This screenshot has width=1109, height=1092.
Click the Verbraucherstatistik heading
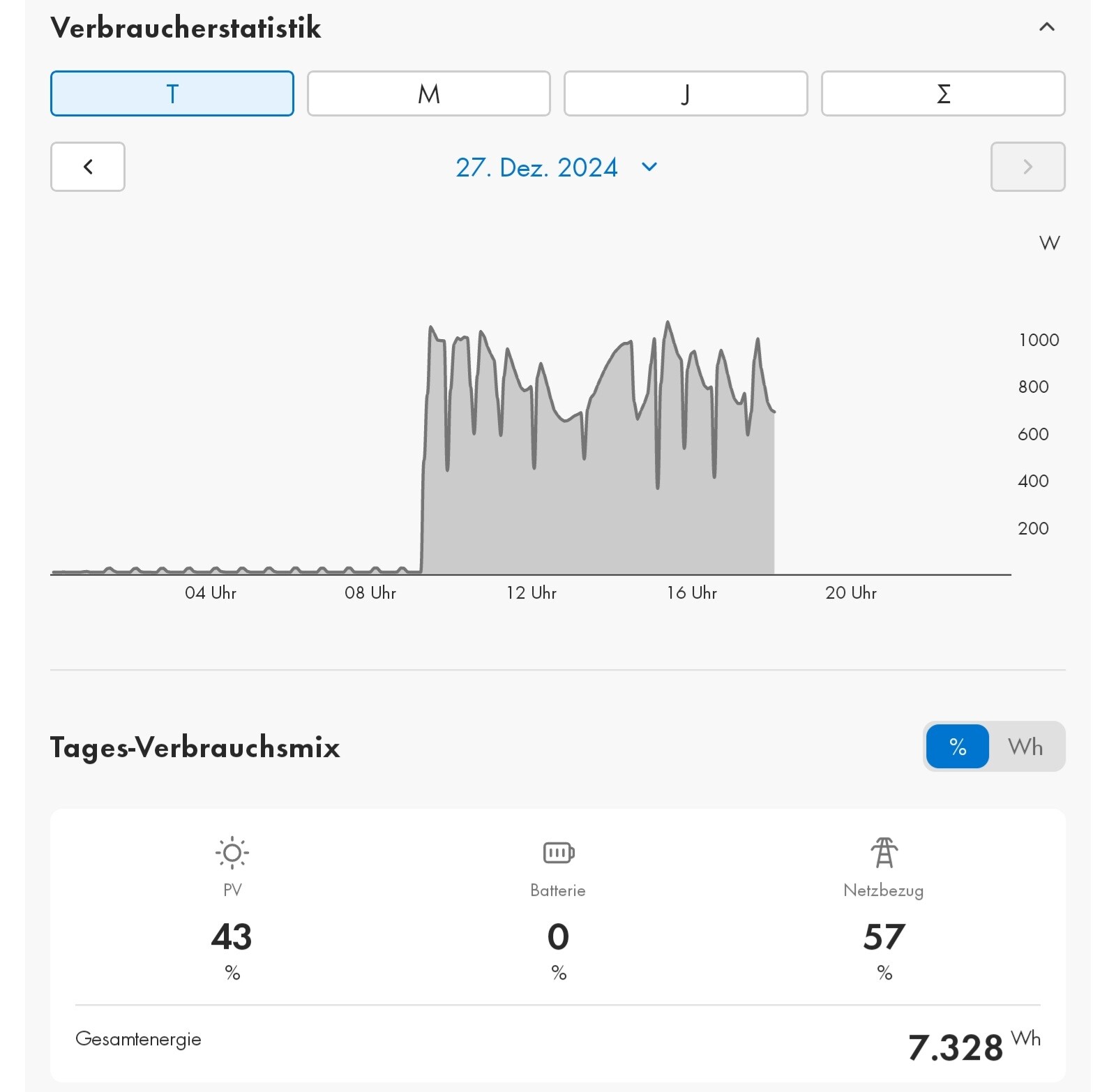[186, 28]
